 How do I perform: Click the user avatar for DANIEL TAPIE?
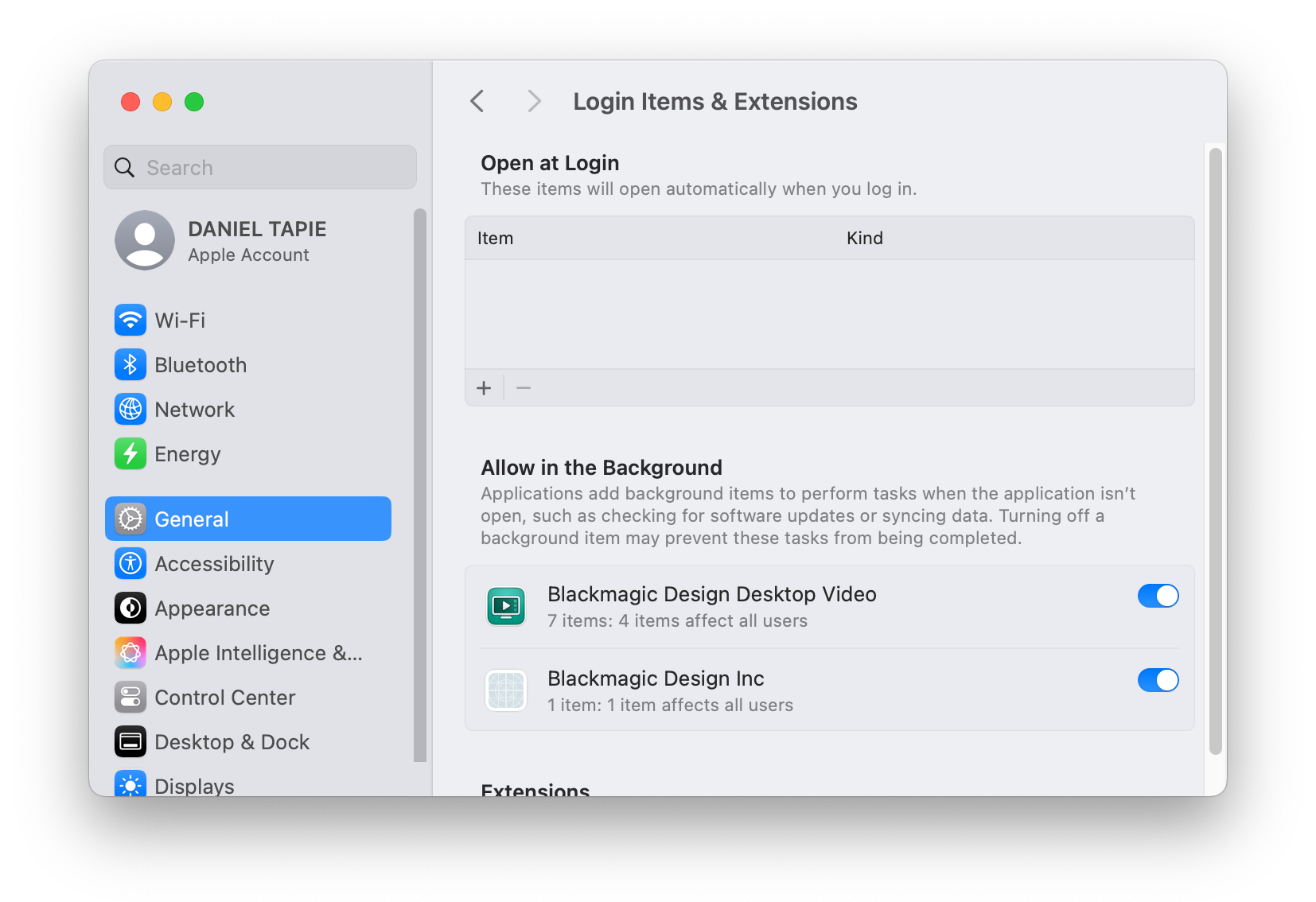point(145,240)
